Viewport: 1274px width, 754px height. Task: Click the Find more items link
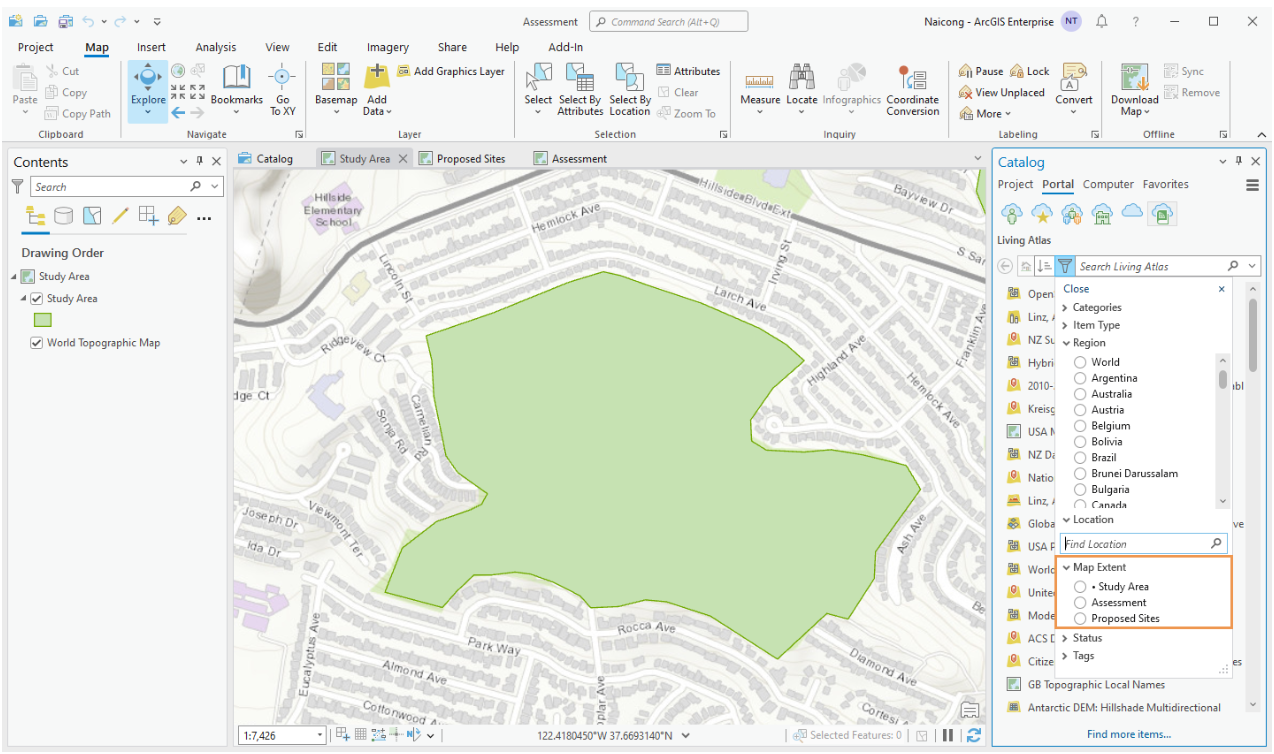1128,734
